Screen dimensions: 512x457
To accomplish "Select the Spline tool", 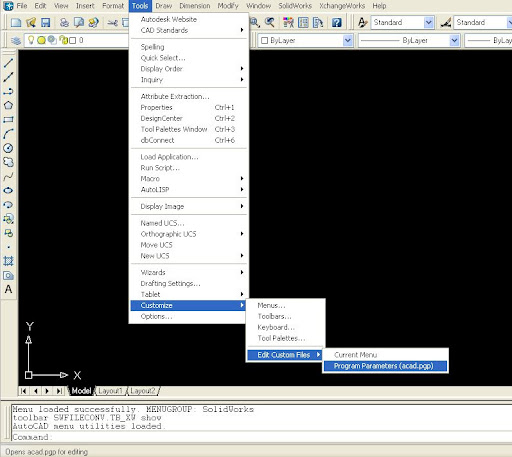I will tap(8, 176).
